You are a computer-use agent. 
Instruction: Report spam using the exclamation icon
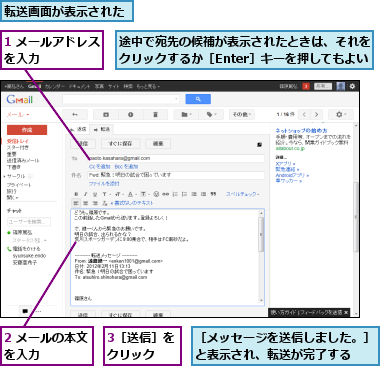tap(131, 115)
